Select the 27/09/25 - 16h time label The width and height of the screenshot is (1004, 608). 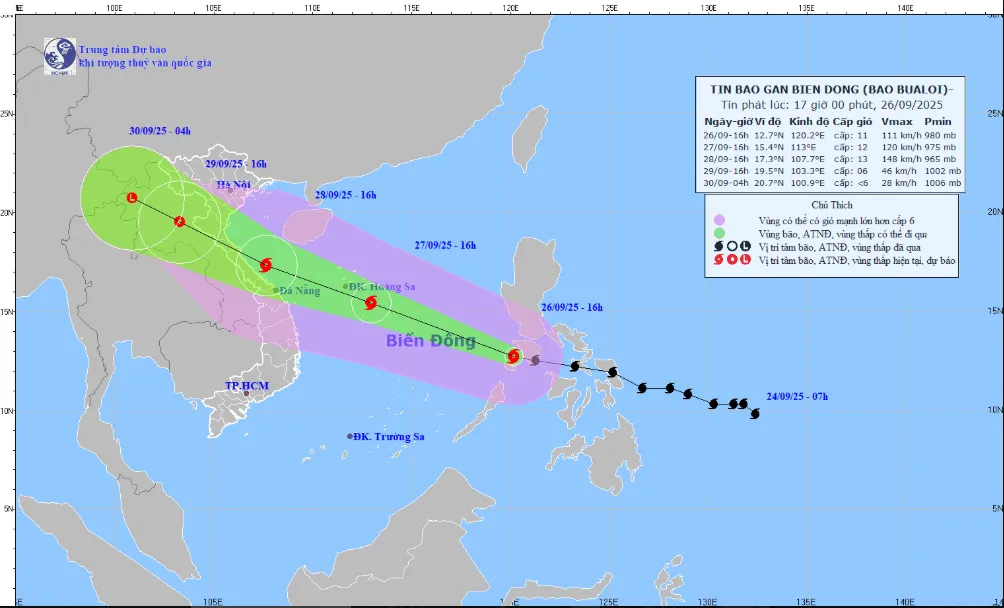coord(446,244)
